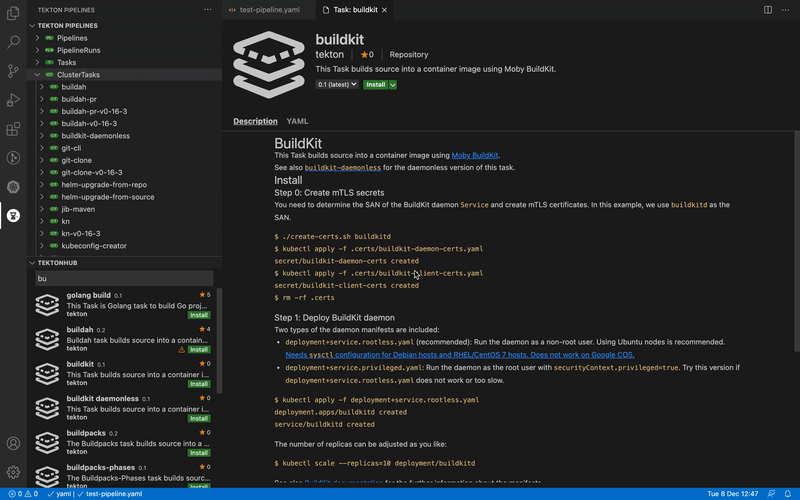Screen dimensions: 800x500
Task: Click the buildpacks task icon
Action: [x=47, y=442]
